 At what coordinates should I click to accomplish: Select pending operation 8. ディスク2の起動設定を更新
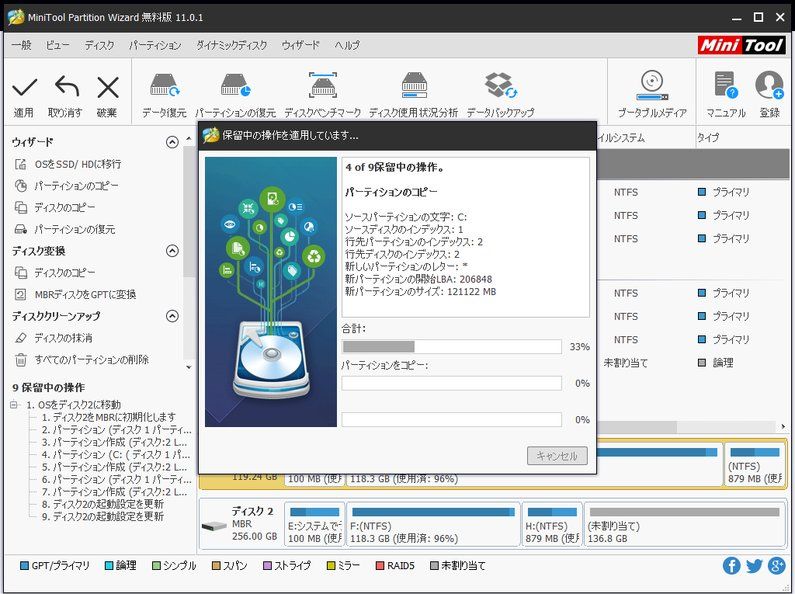[102, 504]
